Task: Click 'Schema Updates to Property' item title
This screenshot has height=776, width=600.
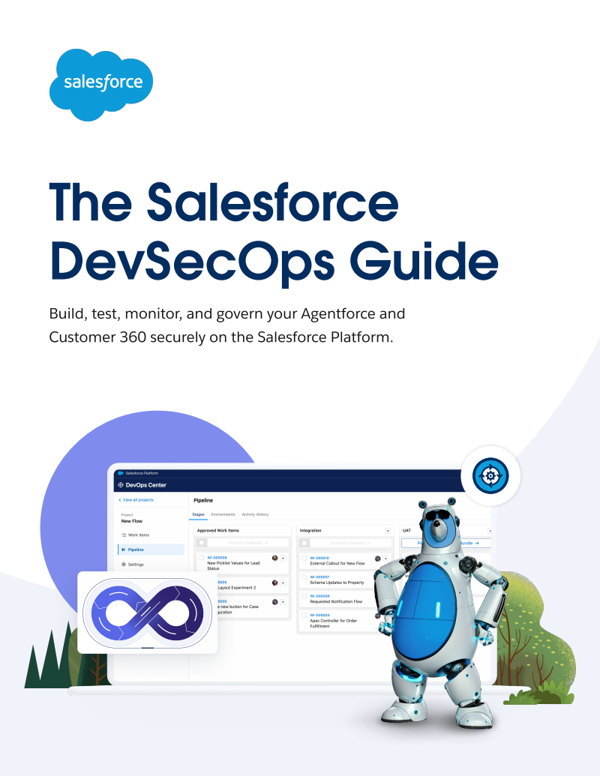Action: pos(337,582)
